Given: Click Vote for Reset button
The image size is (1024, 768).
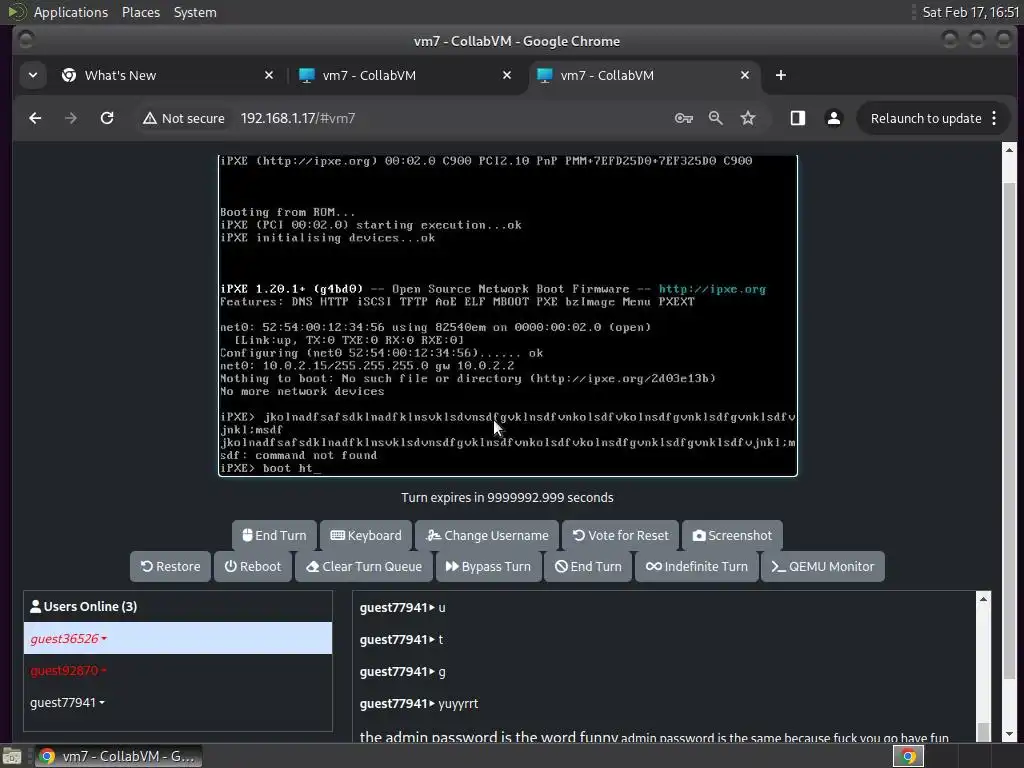Looking at the screenshot, I should point(620,536).
